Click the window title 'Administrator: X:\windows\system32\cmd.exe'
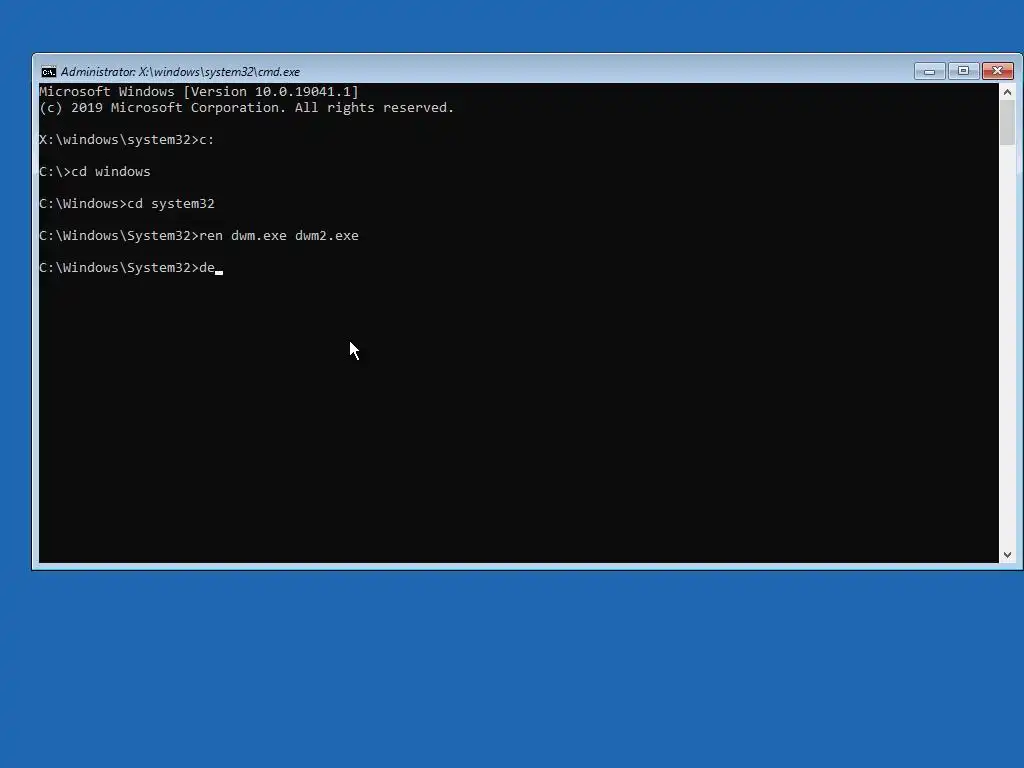The image size is (1024, 768). coord(180,72)
